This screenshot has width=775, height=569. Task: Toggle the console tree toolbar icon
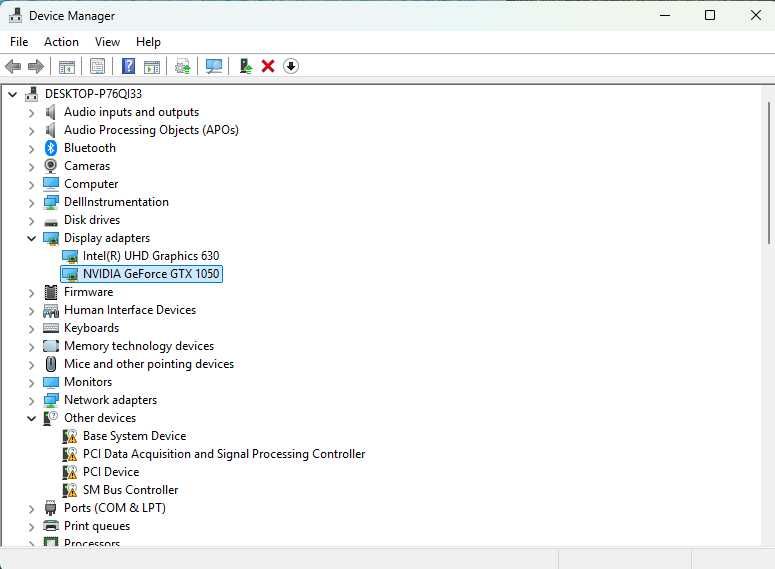pos(67,66)
